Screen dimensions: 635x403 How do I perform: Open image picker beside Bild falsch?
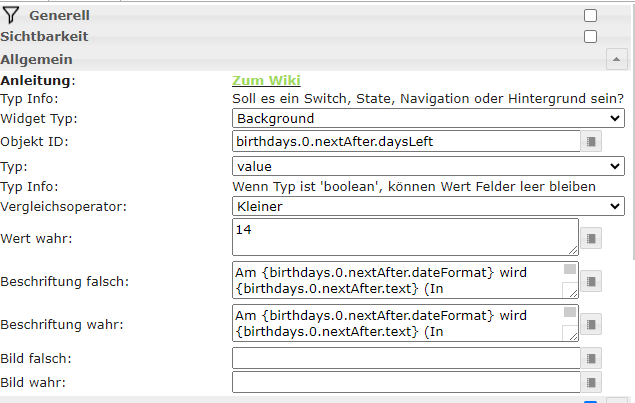click(592, 358)
